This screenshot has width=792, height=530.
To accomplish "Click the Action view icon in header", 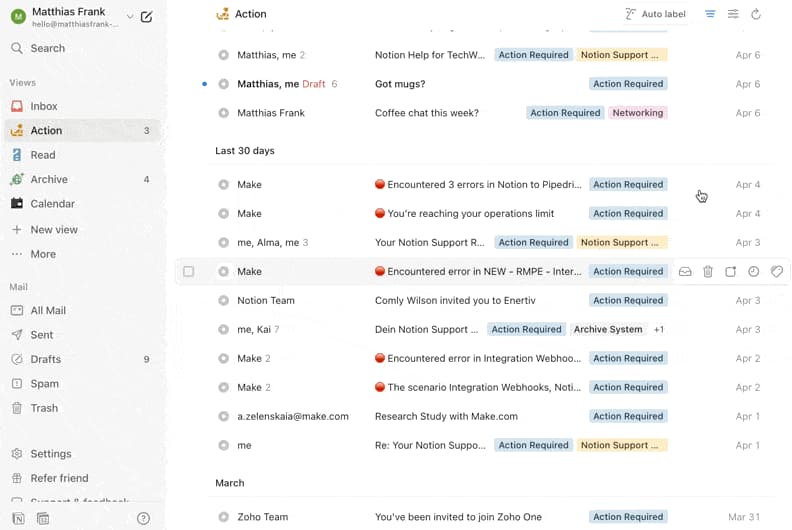I will point(222,14).
